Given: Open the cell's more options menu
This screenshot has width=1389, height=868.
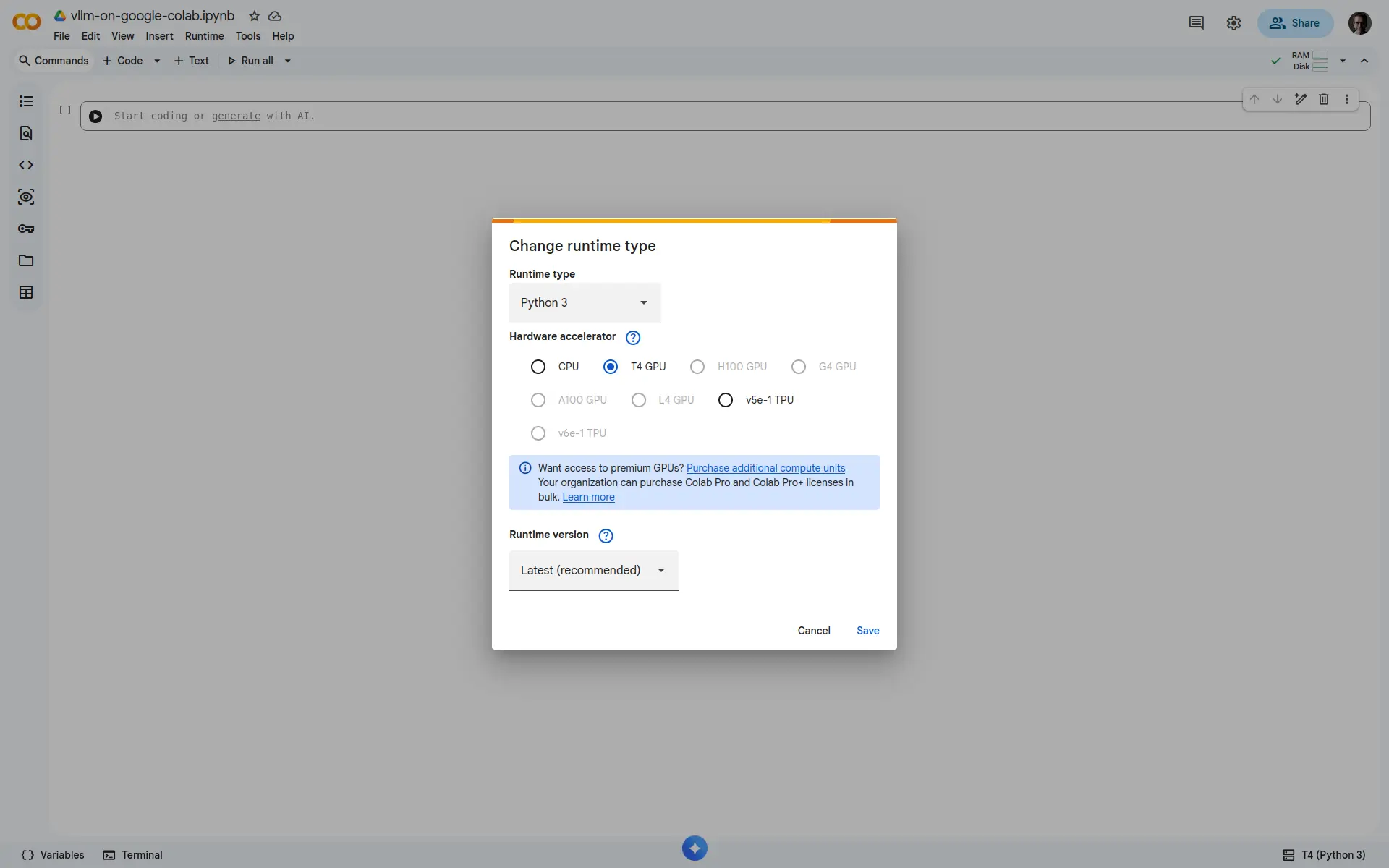Looking at the screenshot, I should pos(1347,99).
